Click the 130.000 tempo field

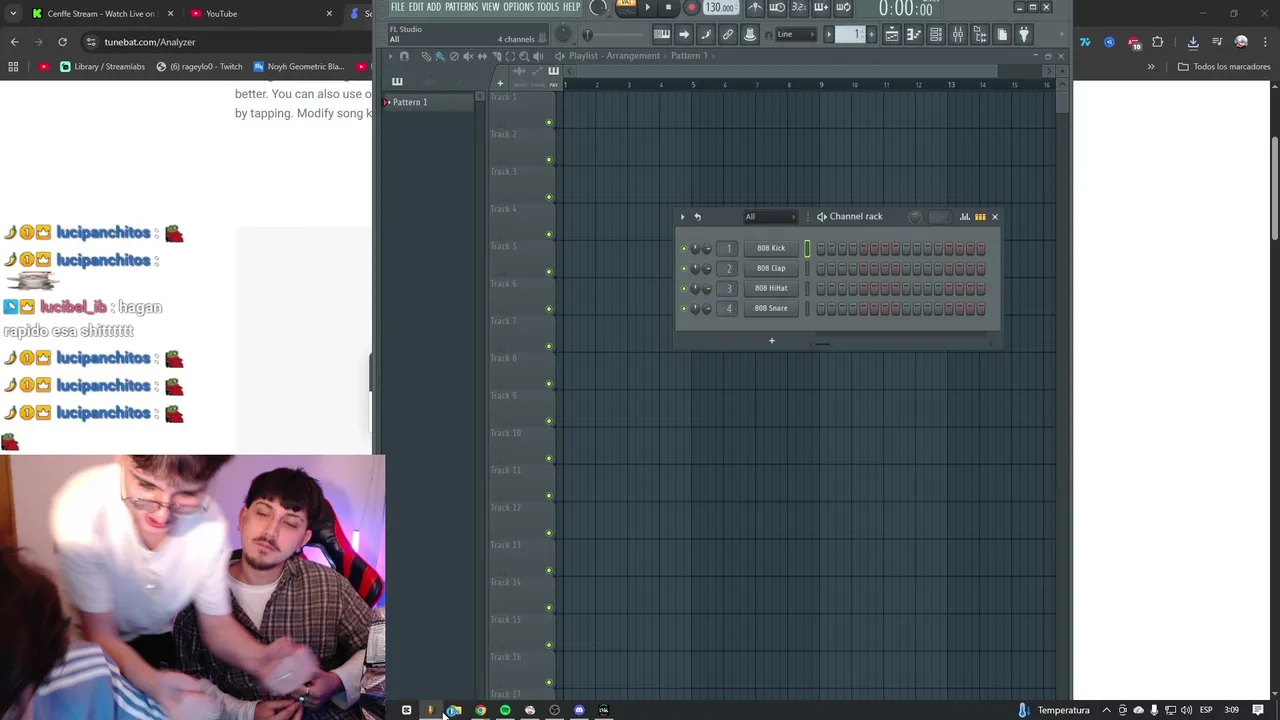point(720,7)
